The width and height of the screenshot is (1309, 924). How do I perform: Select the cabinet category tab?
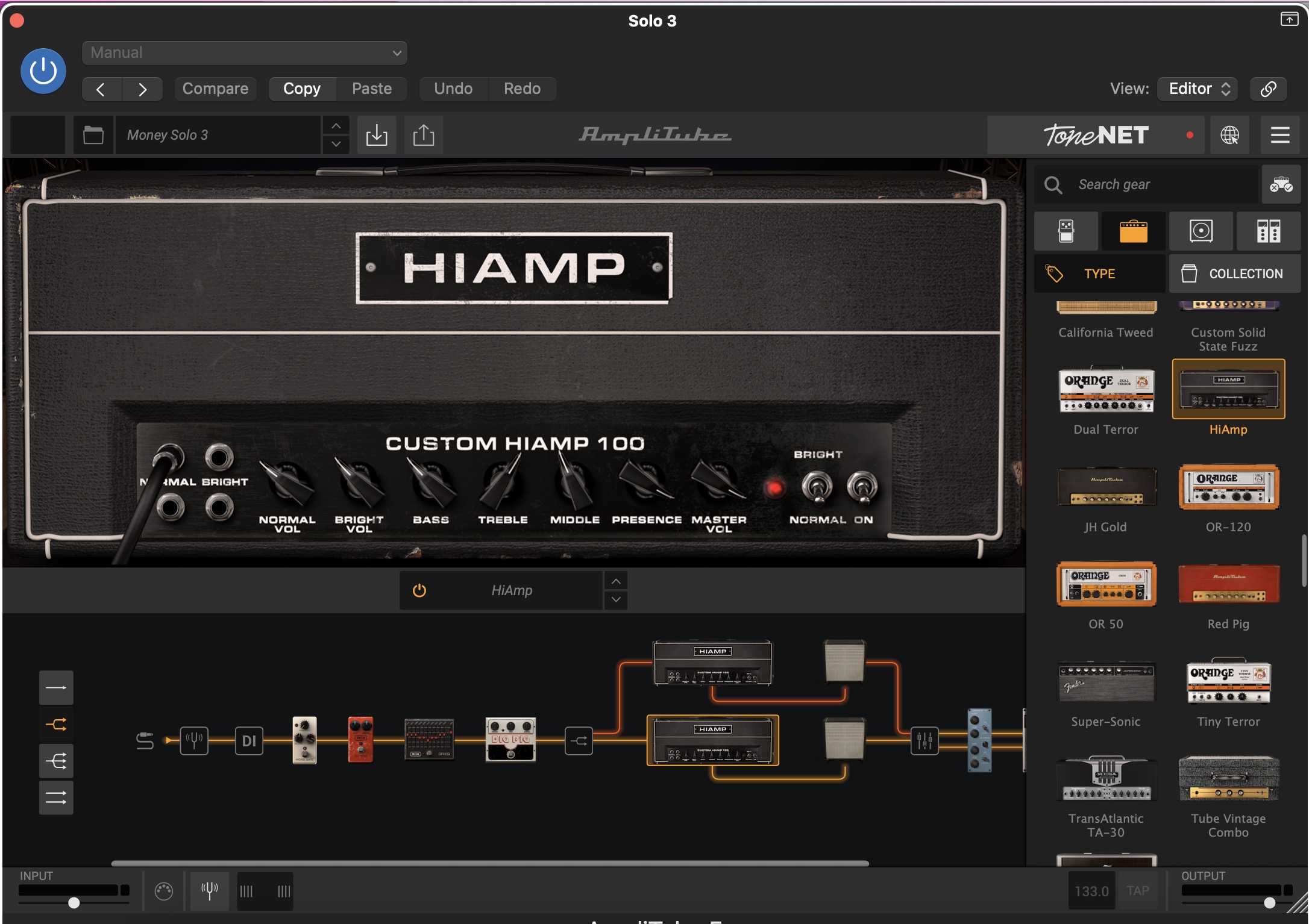[1201, 231]
